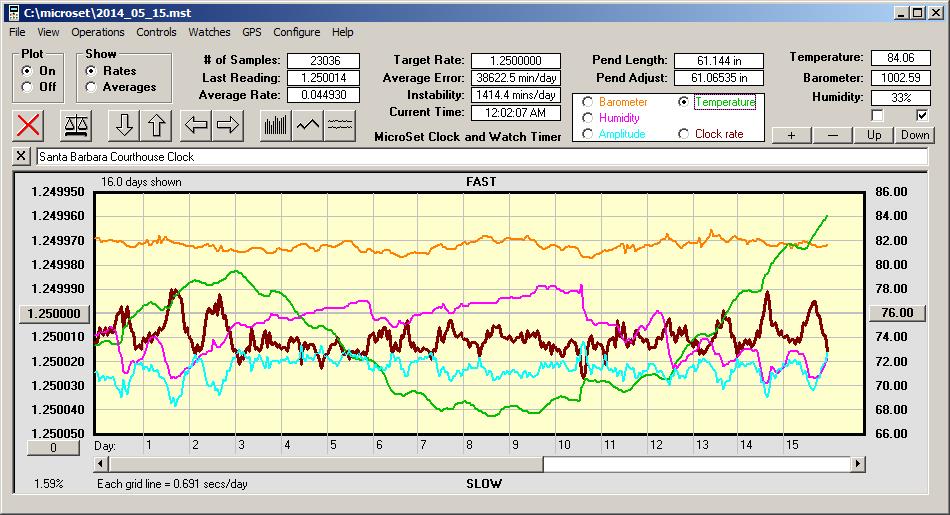Click the Average Error value box
950x515 pixels.
[x=516, y=78]
